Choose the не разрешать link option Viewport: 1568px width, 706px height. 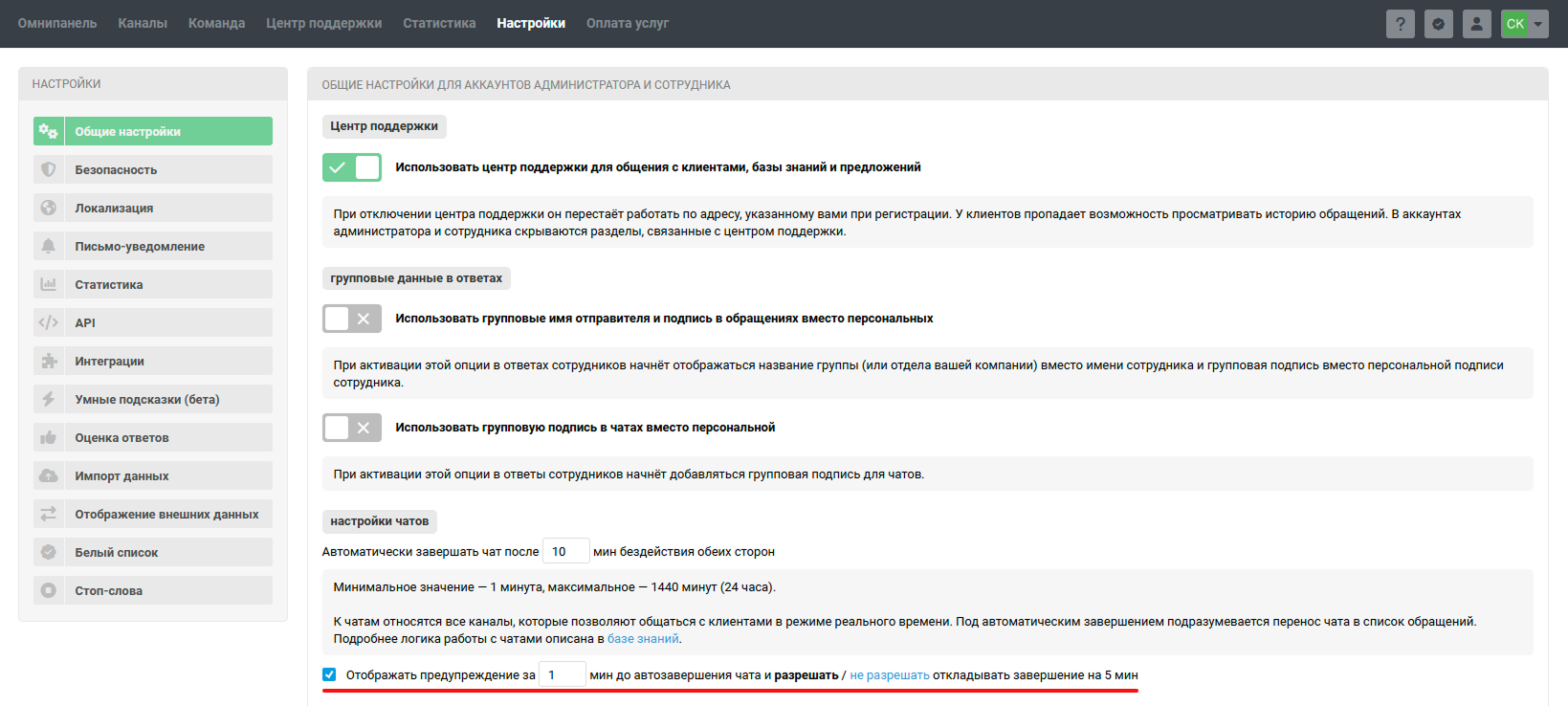890,675
